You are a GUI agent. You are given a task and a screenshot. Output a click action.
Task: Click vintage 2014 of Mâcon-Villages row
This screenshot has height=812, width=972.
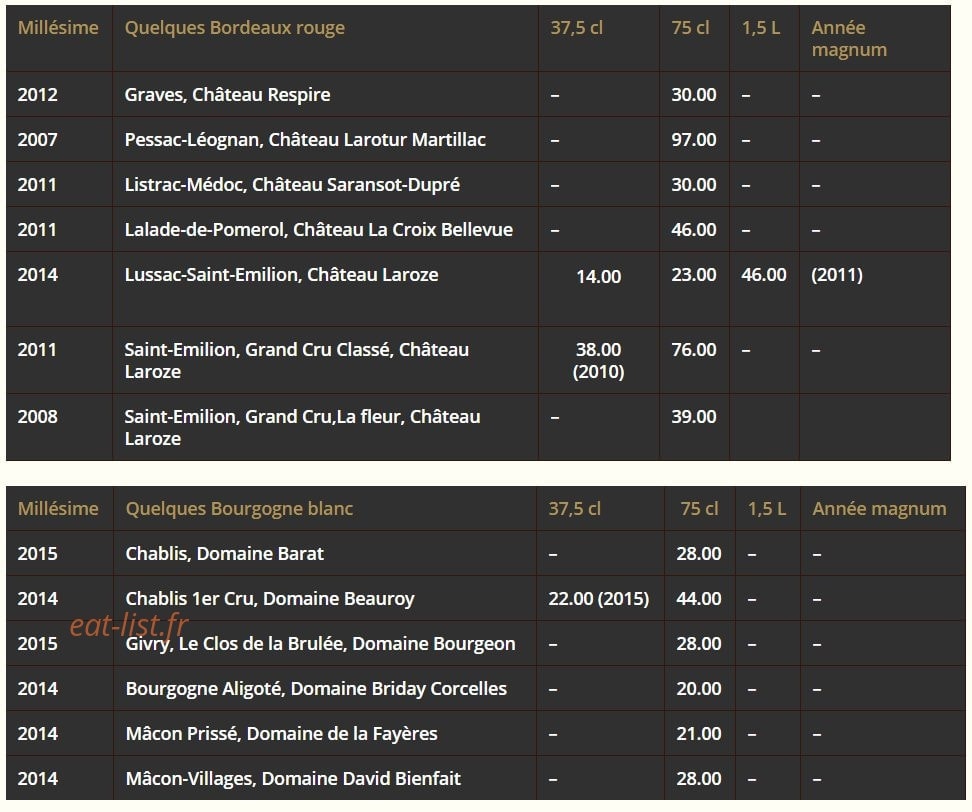coord(37,779)
